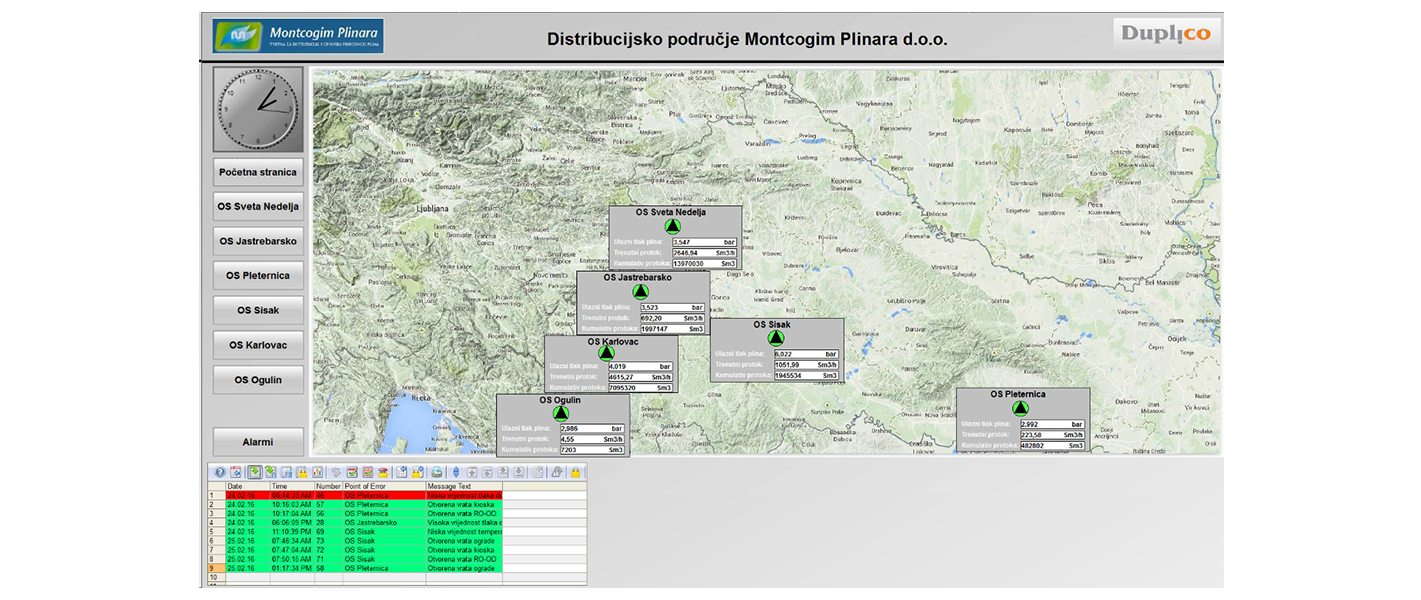Viewport: 1421px width, 600px height.
Task: Click the OS Sveta Nedelja panel title
Action: [672, 212]
